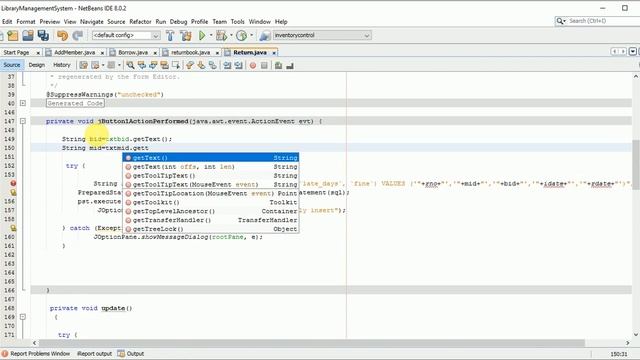Click the Last Edit icon in editor toolbar
The width and height of the screenshot is (640, 360).
[x=83, y=65]
